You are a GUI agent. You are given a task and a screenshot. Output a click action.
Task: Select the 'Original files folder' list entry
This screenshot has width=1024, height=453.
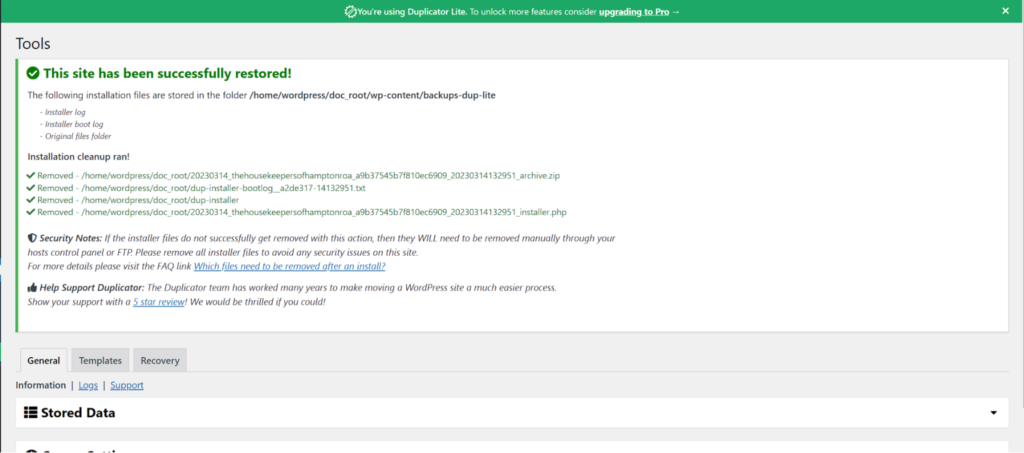[x=76, y=136]
